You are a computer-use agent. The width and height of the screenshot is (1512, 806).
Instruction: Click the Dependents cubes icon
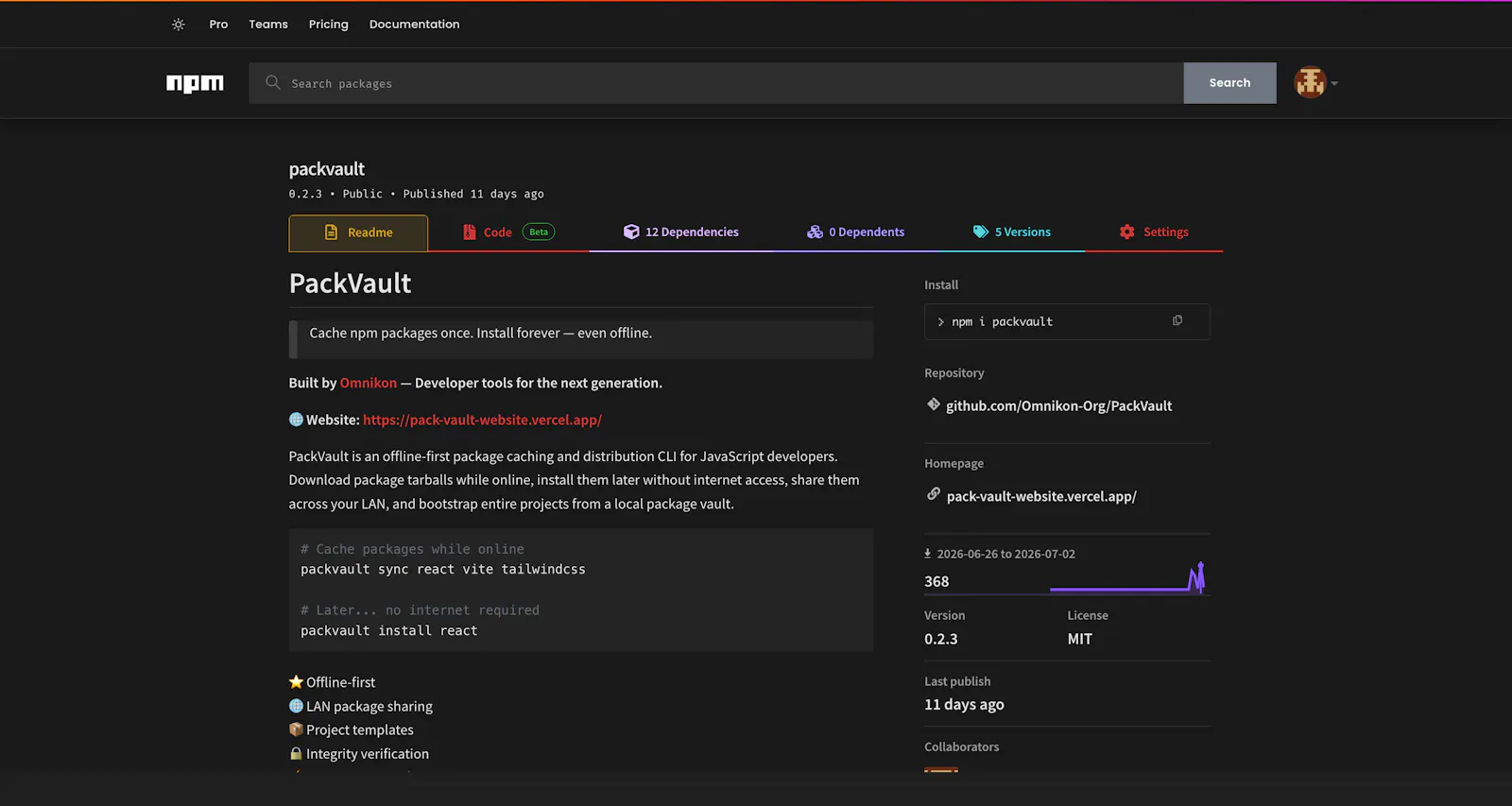point(815,232)
